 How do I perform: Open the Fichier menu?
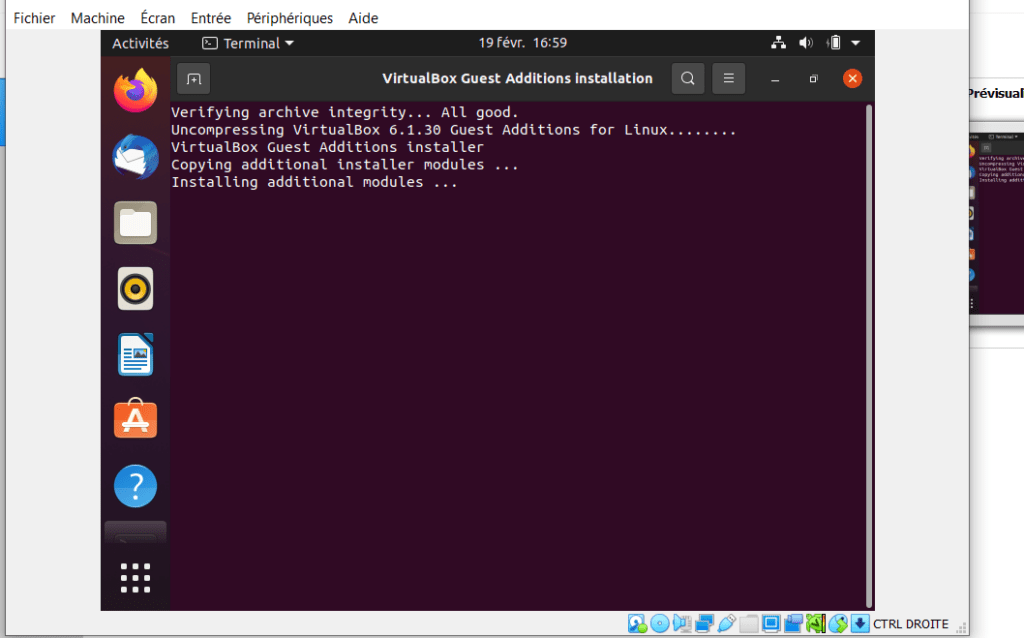click(34, 18)
